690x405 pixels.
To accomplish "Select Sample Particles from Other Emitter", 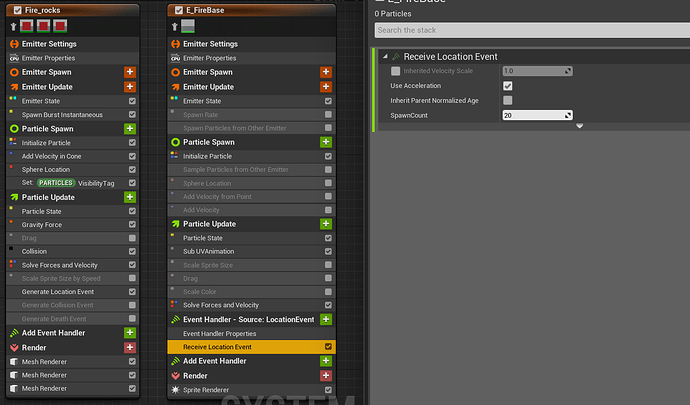I will click(251, 169).
